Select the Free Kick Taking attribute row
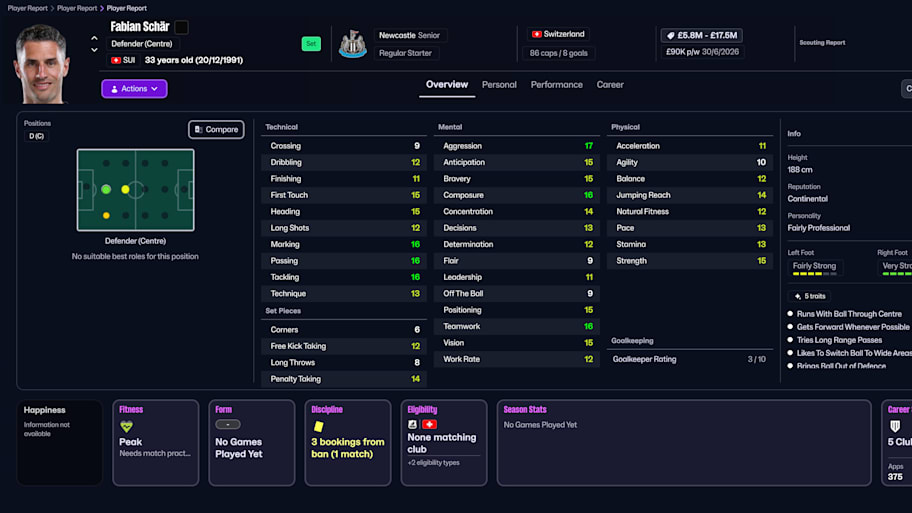Viewport: 912px width, 513px height. tap(344, 346)
